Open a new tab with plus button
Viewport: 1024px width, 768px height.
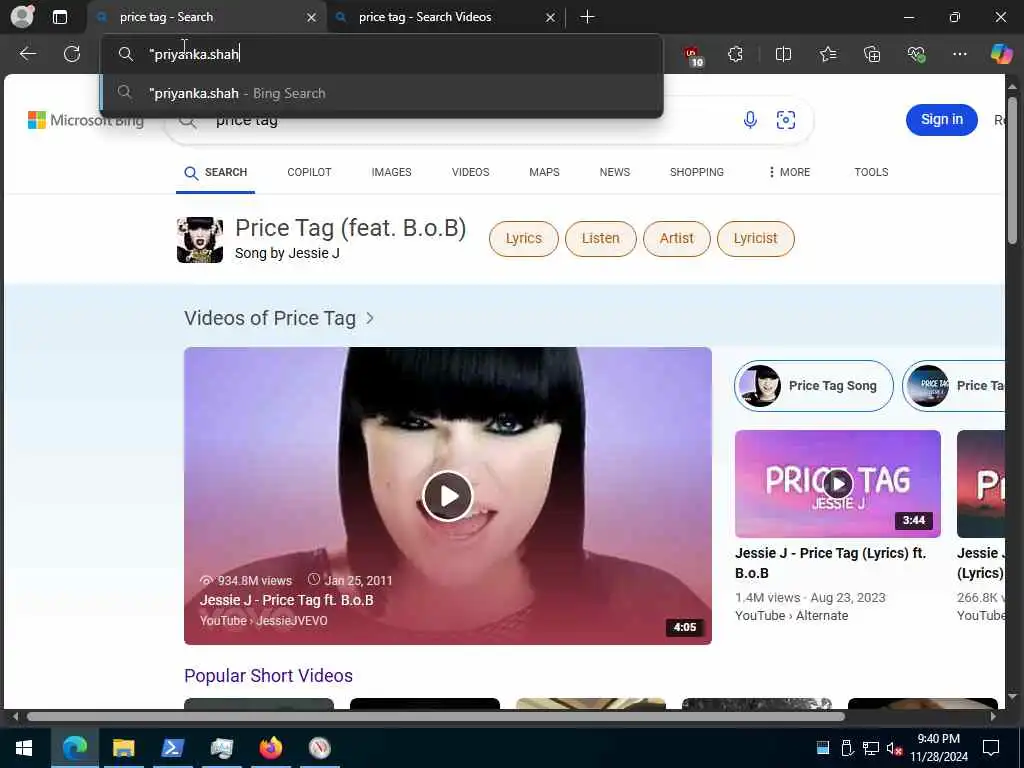(587, 17)
